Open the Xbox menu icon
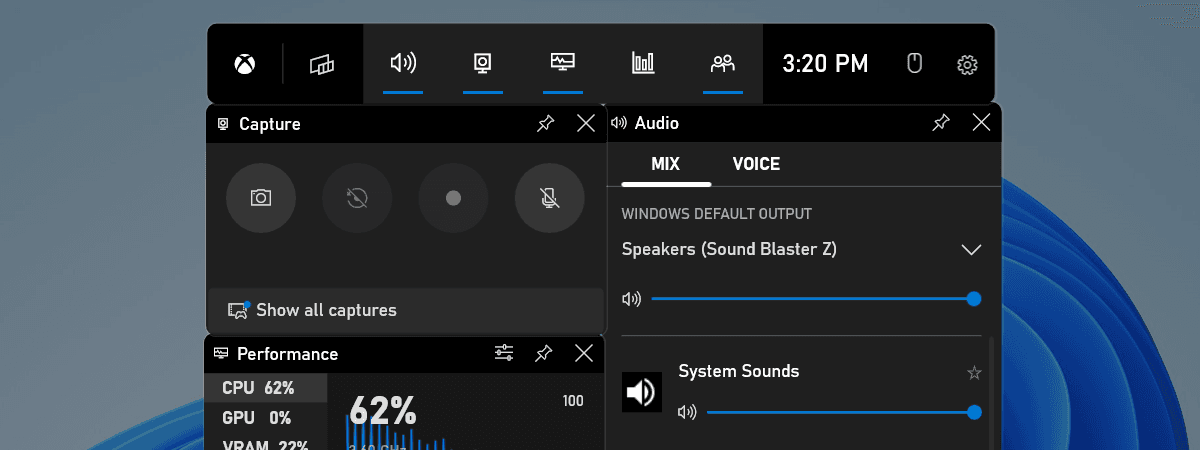This screenshot has height=450, width=1200. click(244, 64)
